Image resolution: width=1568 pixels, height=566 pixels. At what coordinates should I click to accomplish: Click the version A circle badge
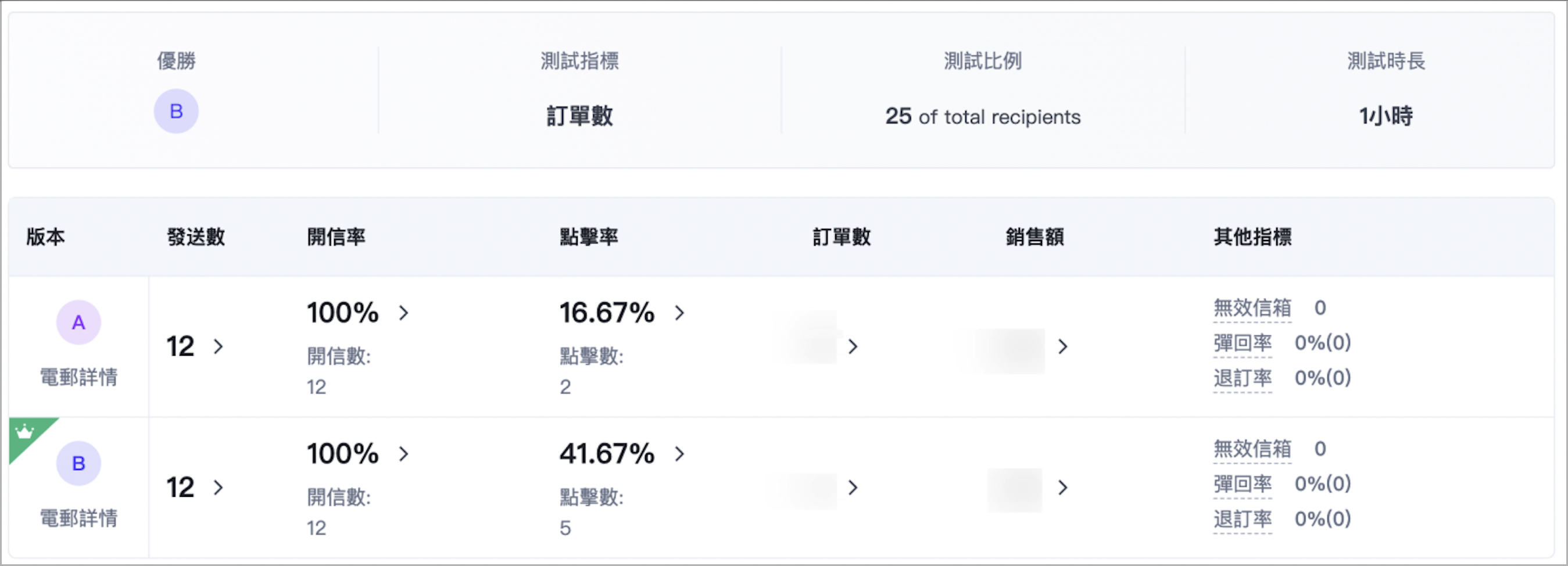point(78,322)
